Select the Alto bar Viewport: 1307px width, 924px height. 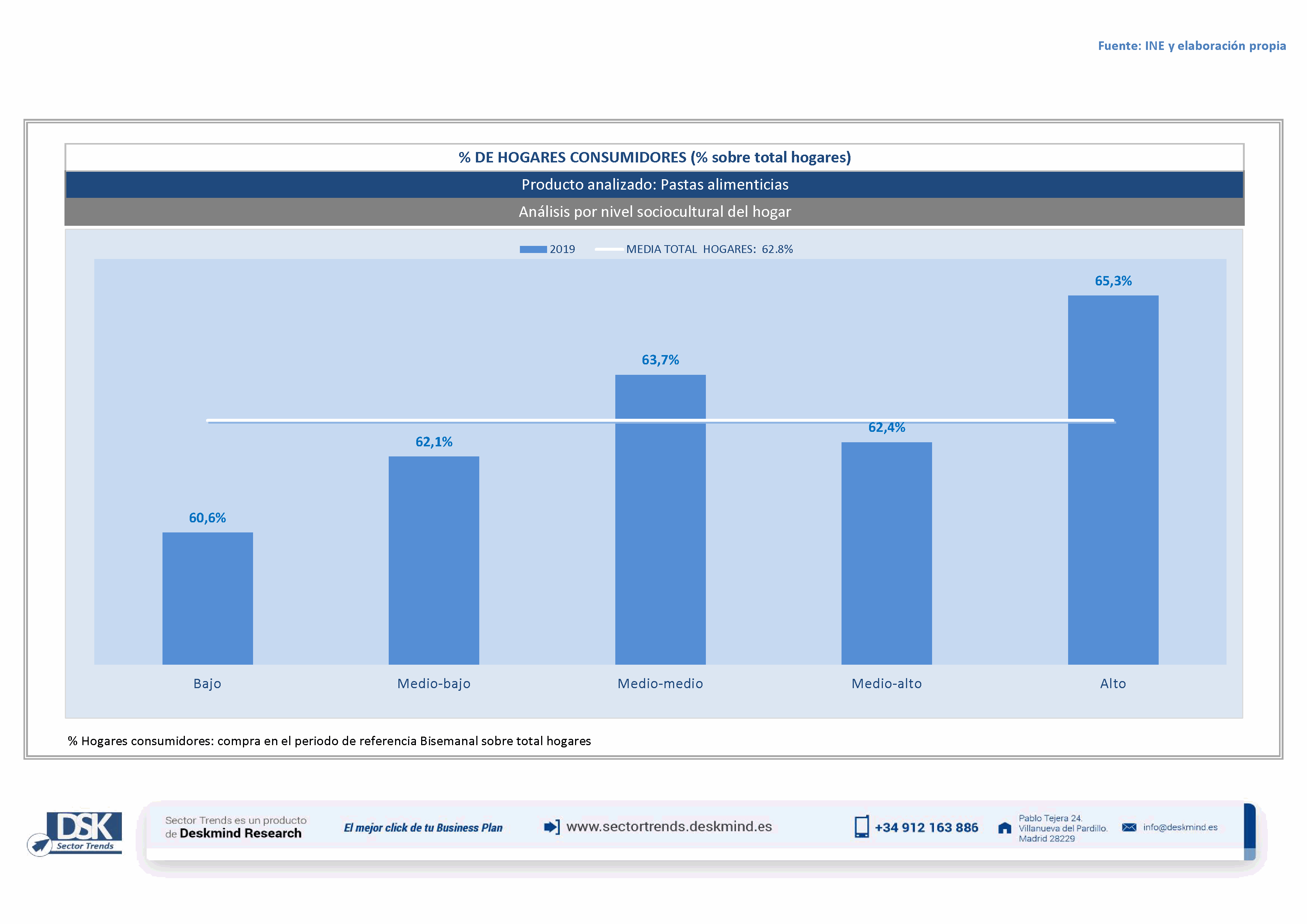1113,480
